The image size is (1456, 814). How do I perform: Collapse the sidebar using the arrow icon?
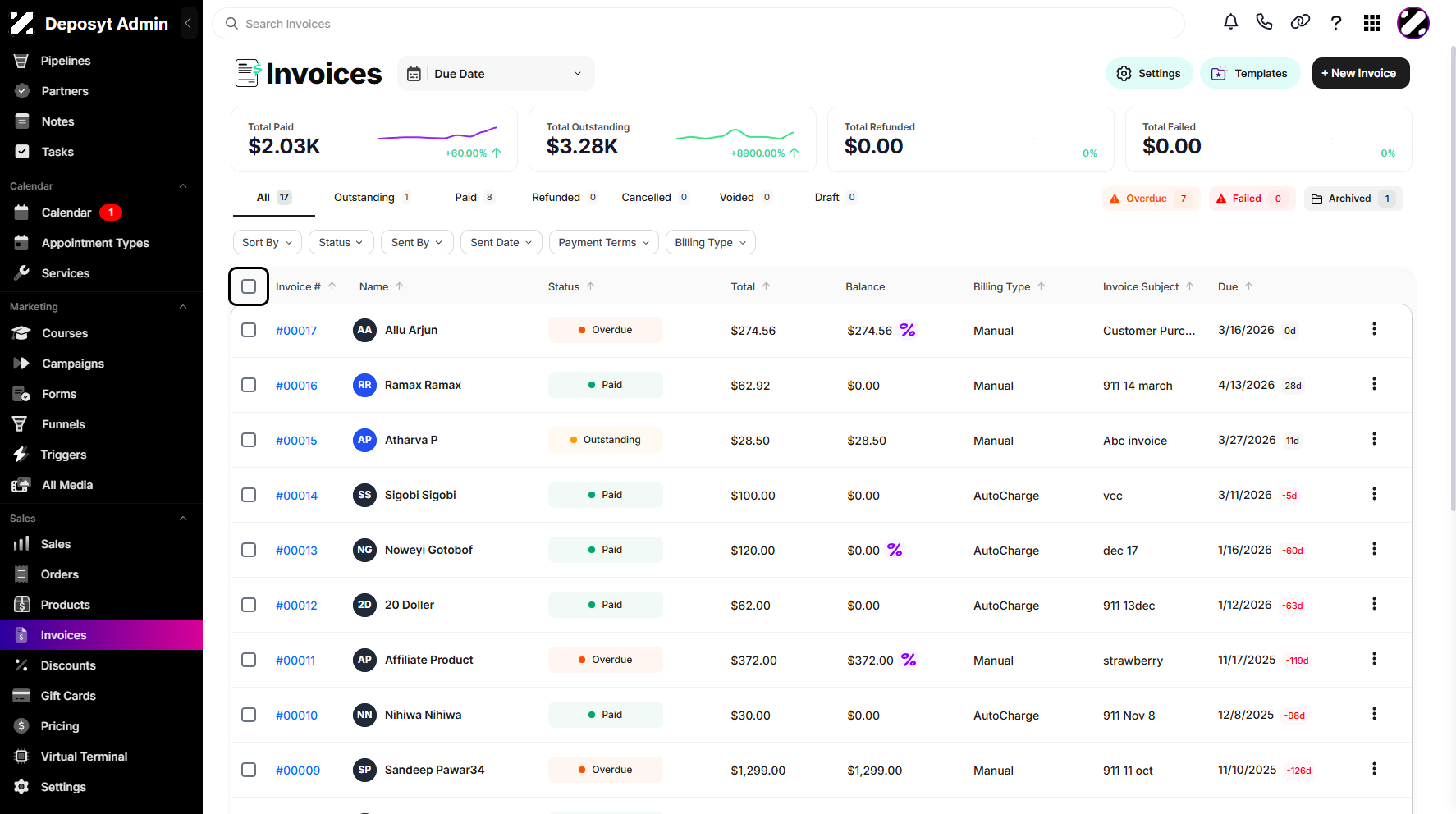click(188, 23)
